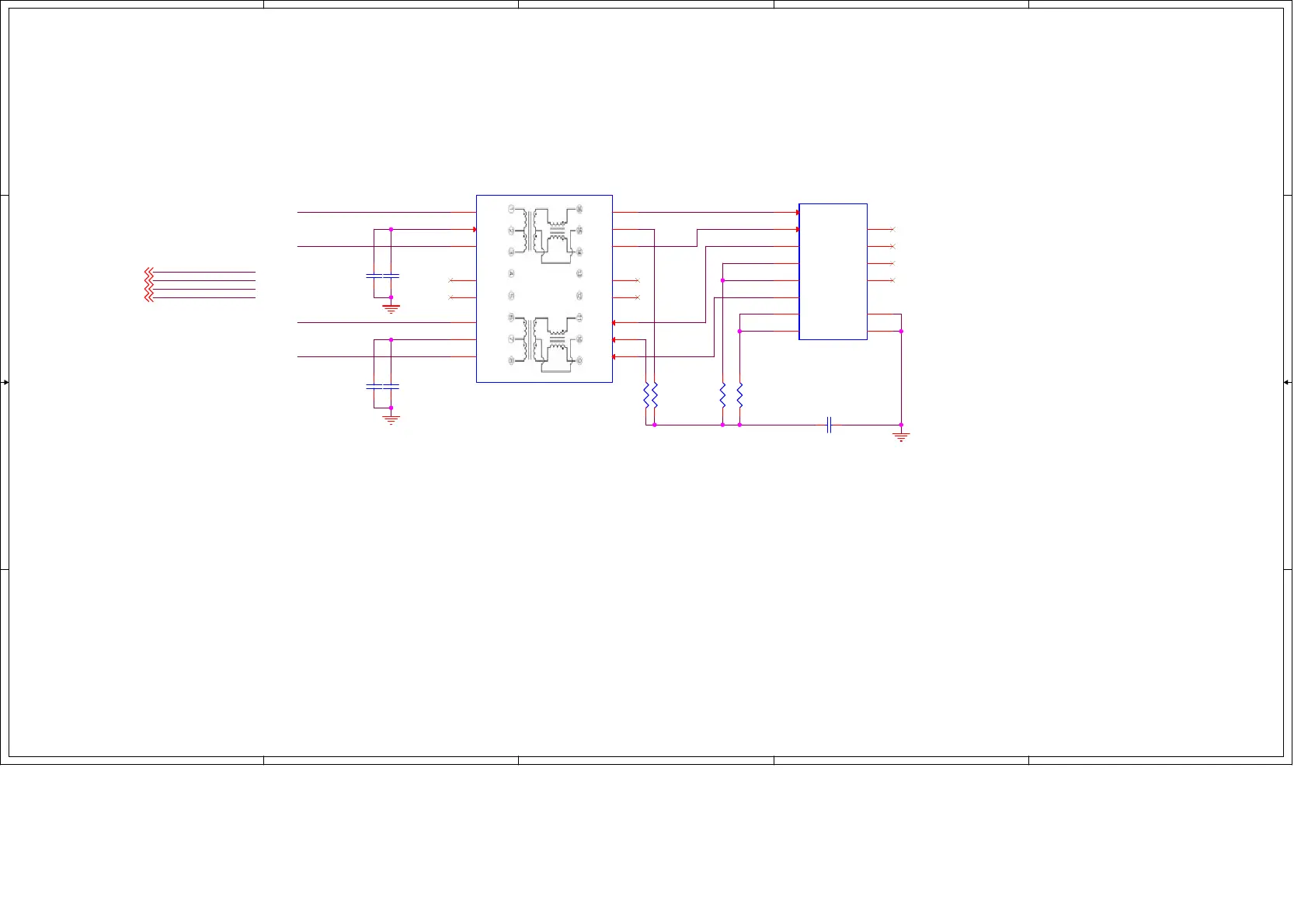Select the leftmost of the four resistors
The width and height of the screenshot is (1308, 924).
645,395
